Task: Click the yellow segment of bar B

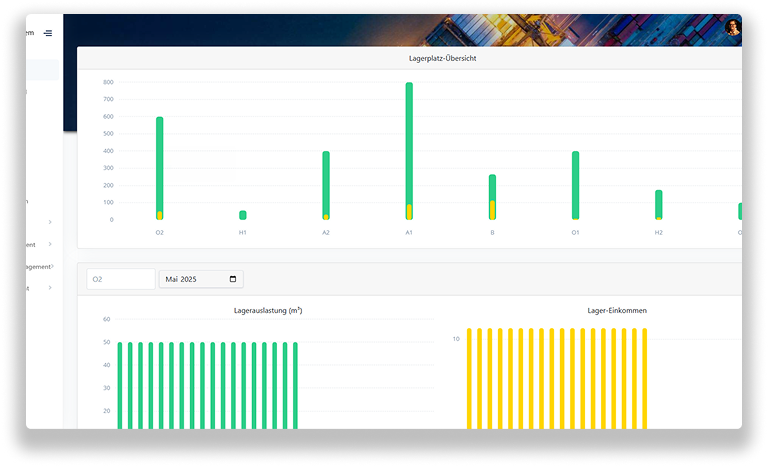Action: (x=492, y=210)
